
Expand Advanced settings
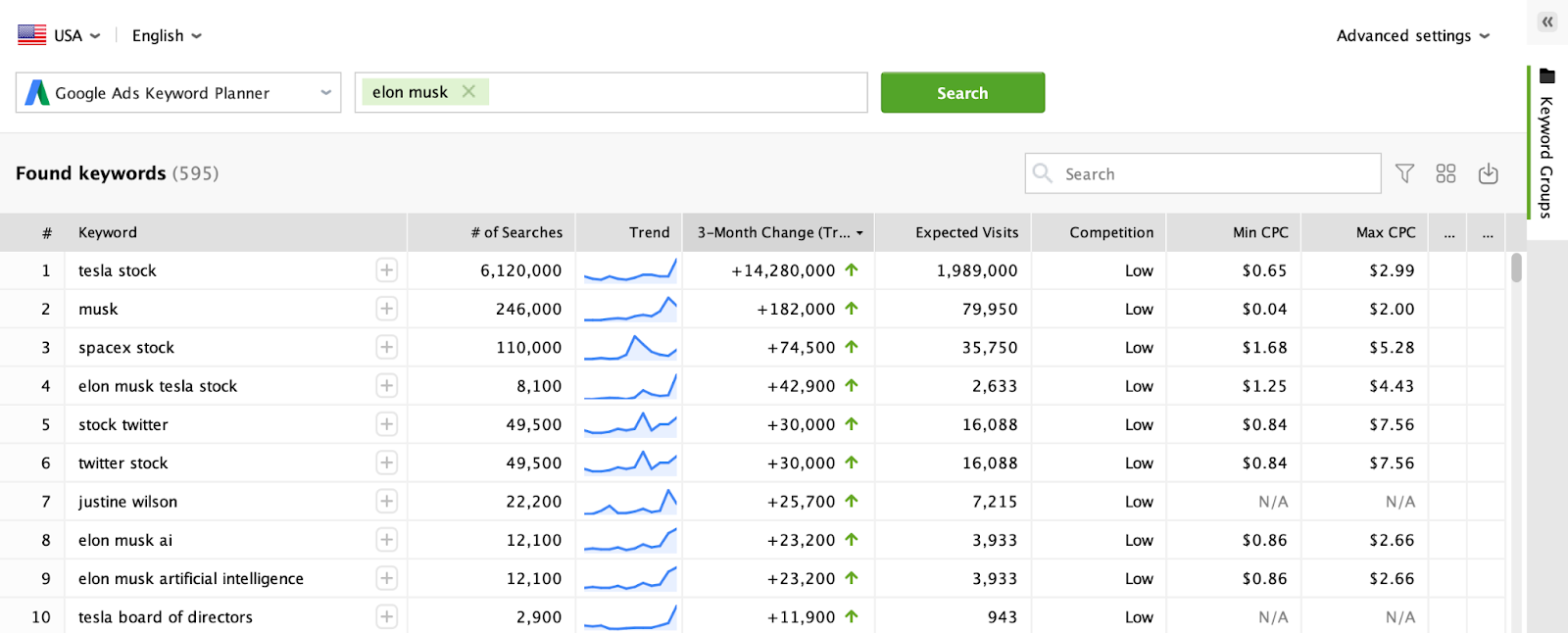(x=1413, y=35)
